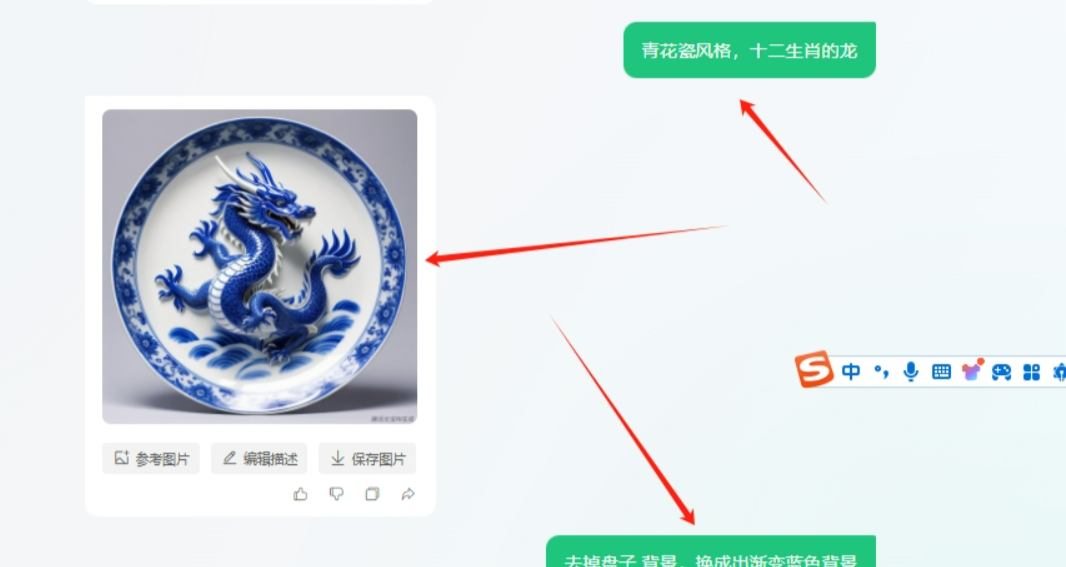Click the copy icon under the image

pos(372,494)
